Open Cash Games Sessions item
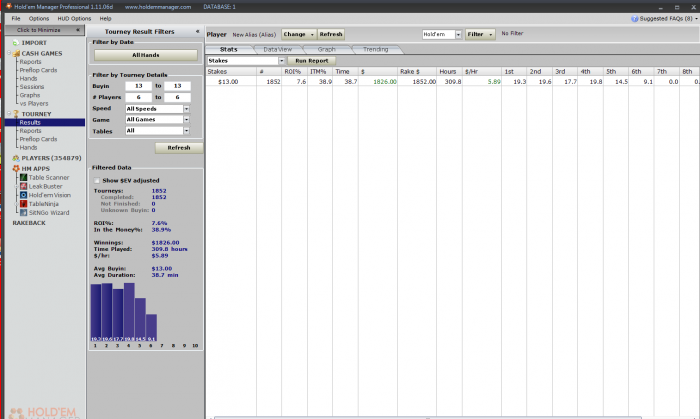 click(32, 87)
